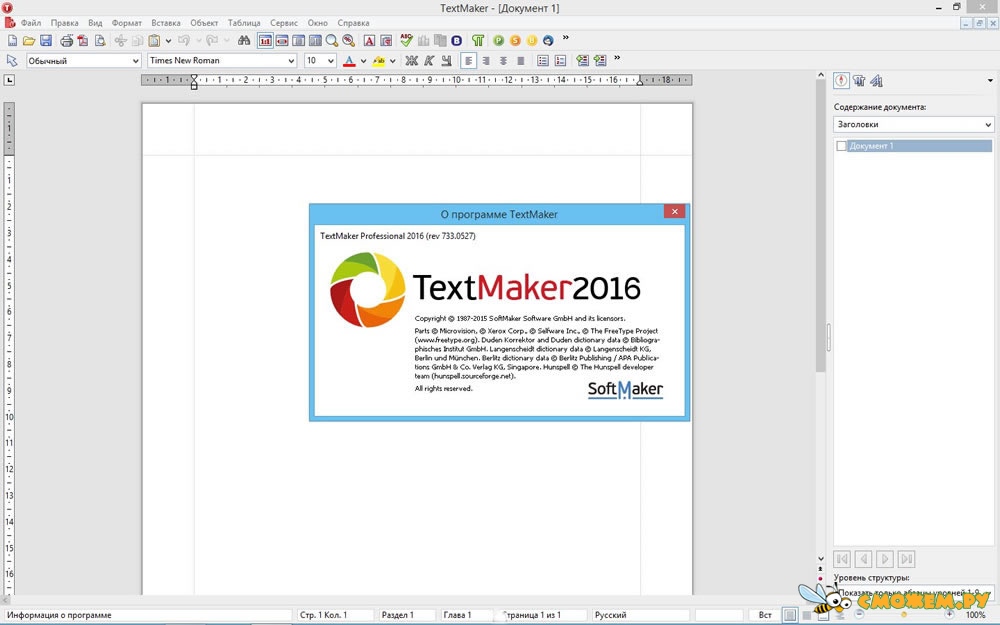1000x625 pixels.
Task: Increase indent with the toolbar icon
Action: pyautogui.click(x=600, y=61)
